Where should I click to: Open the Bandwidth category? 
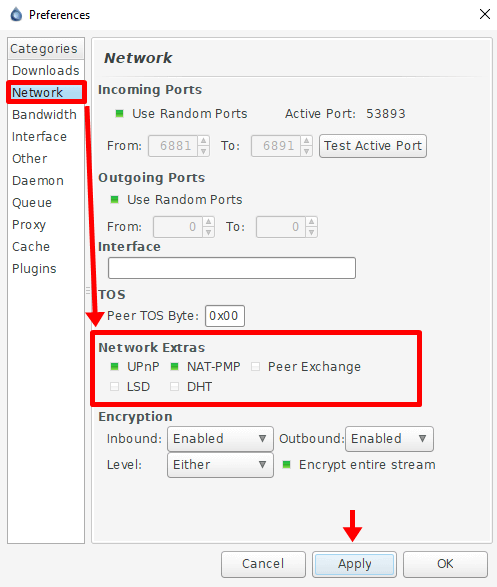(46, 115)
